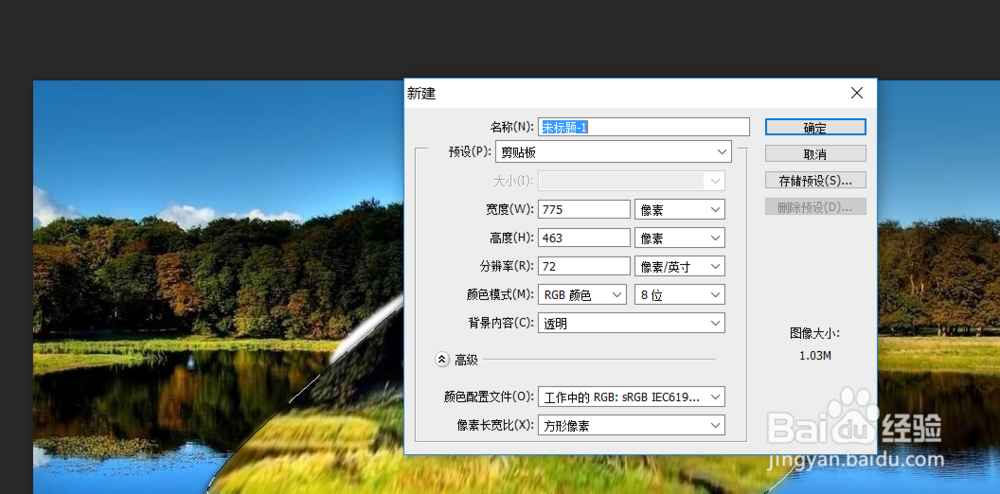1000x494 pixels.
Task: Click the 取消 button
Action: click(815, 154)
